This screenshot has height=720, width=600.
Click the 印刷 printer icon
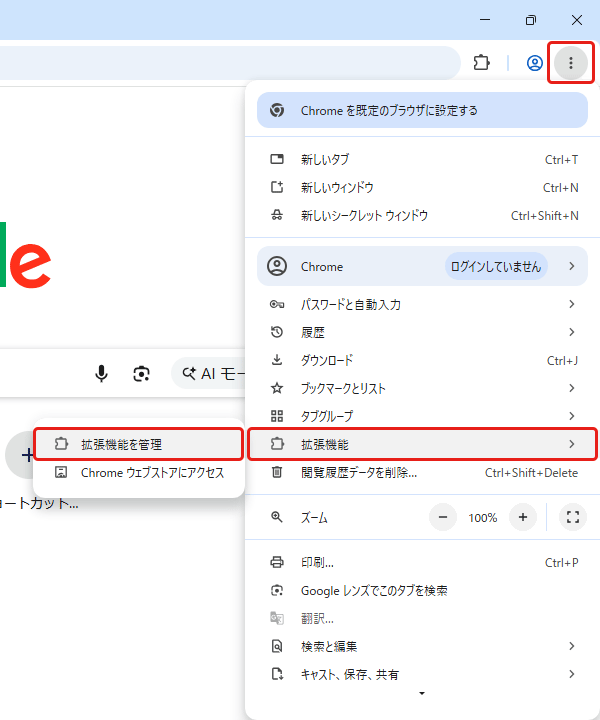coord(277,562)
